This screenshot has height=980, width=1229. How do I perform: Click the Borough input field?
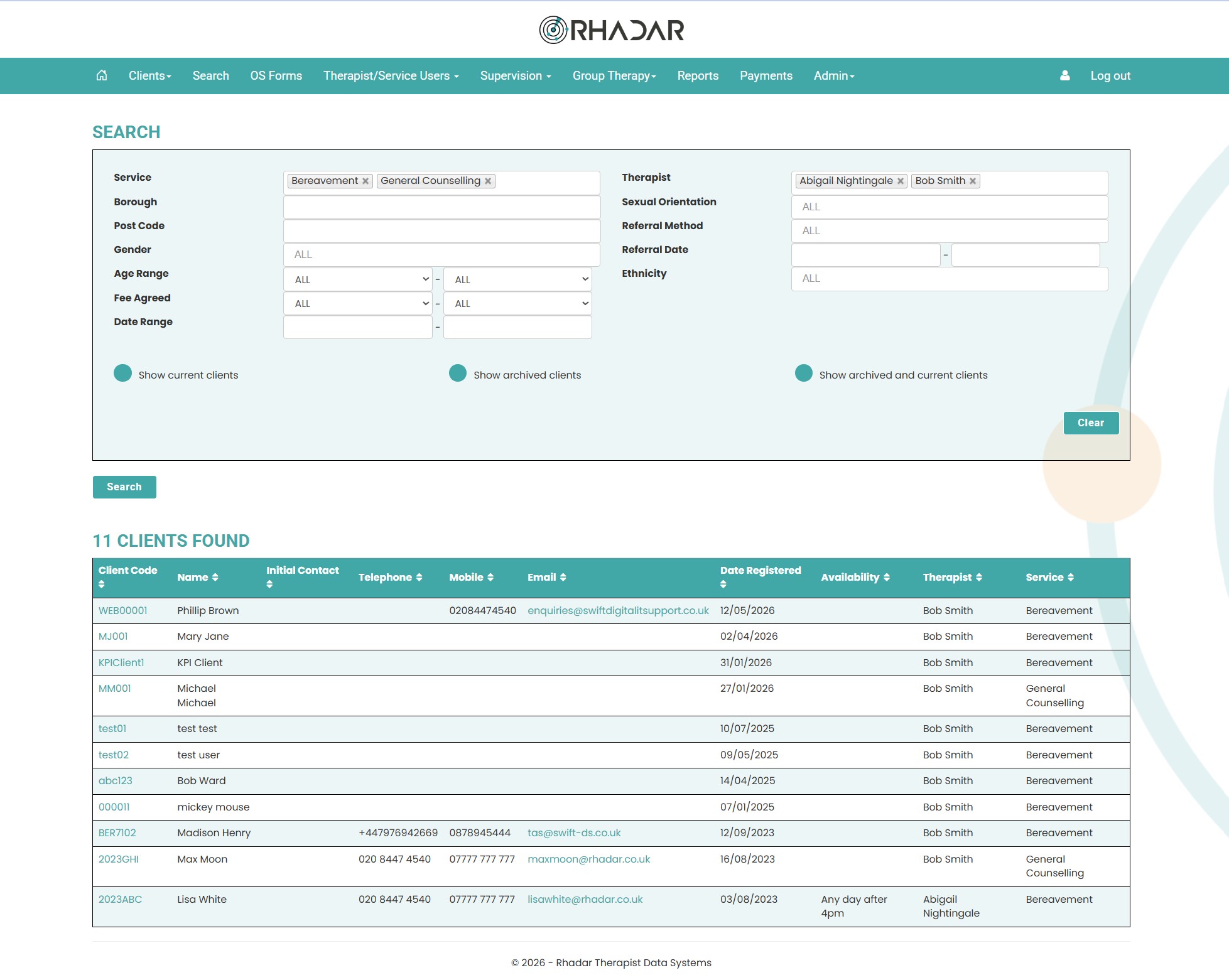441,207
